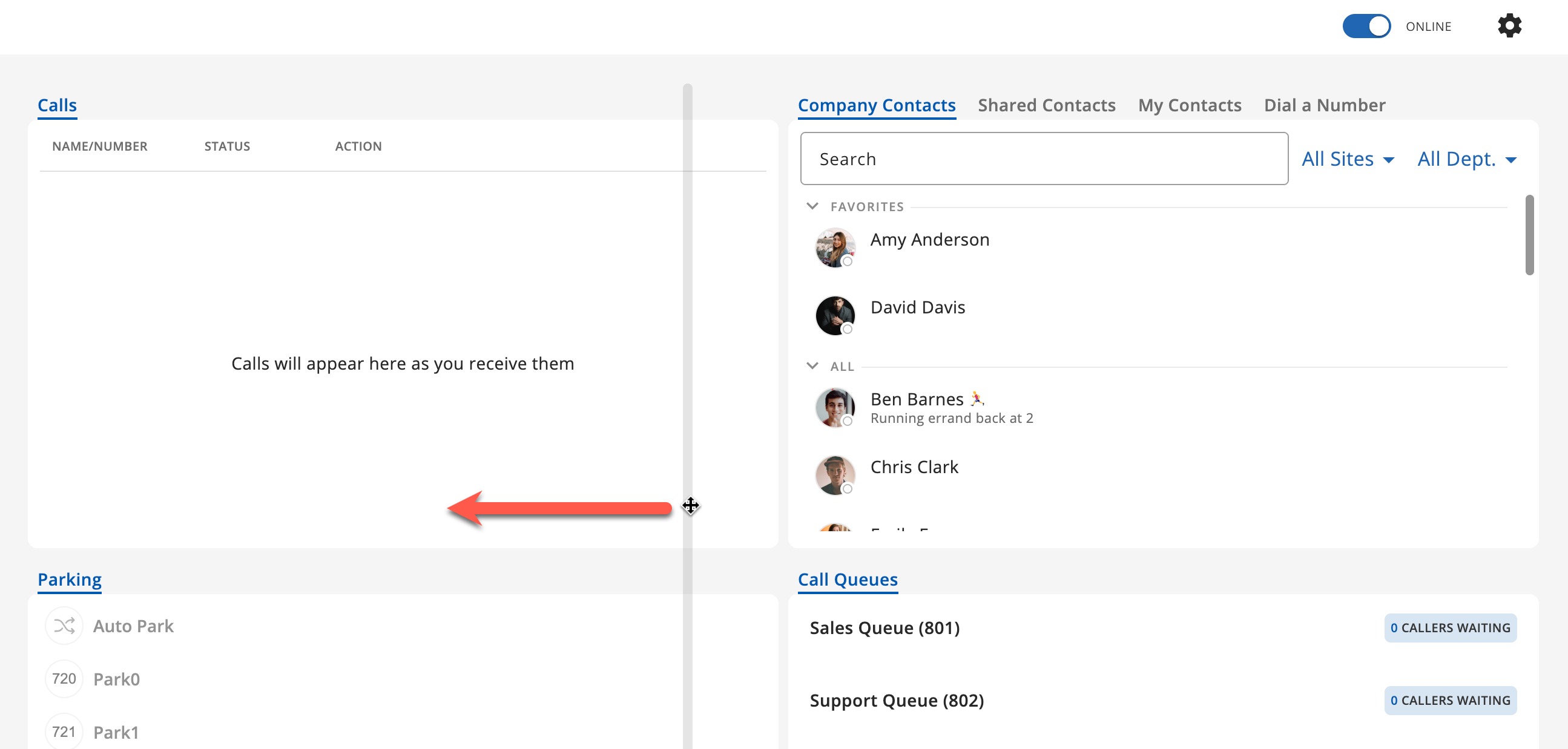Open the All Sites dropdown
This screenshot has height=749, width=1568.
click(1347, 159)
